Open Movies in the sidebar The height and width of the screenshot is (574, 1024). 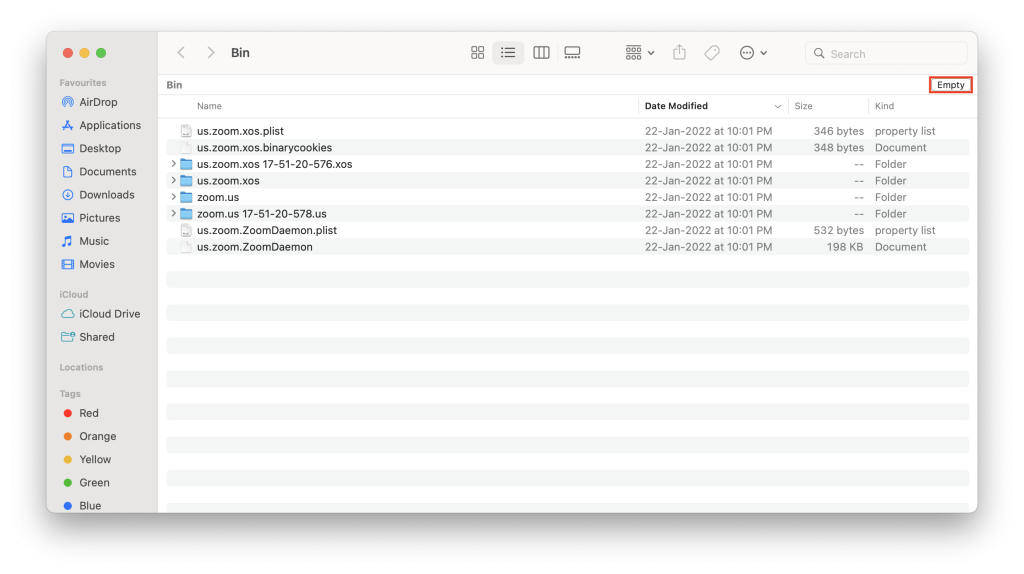click(88, 264)
